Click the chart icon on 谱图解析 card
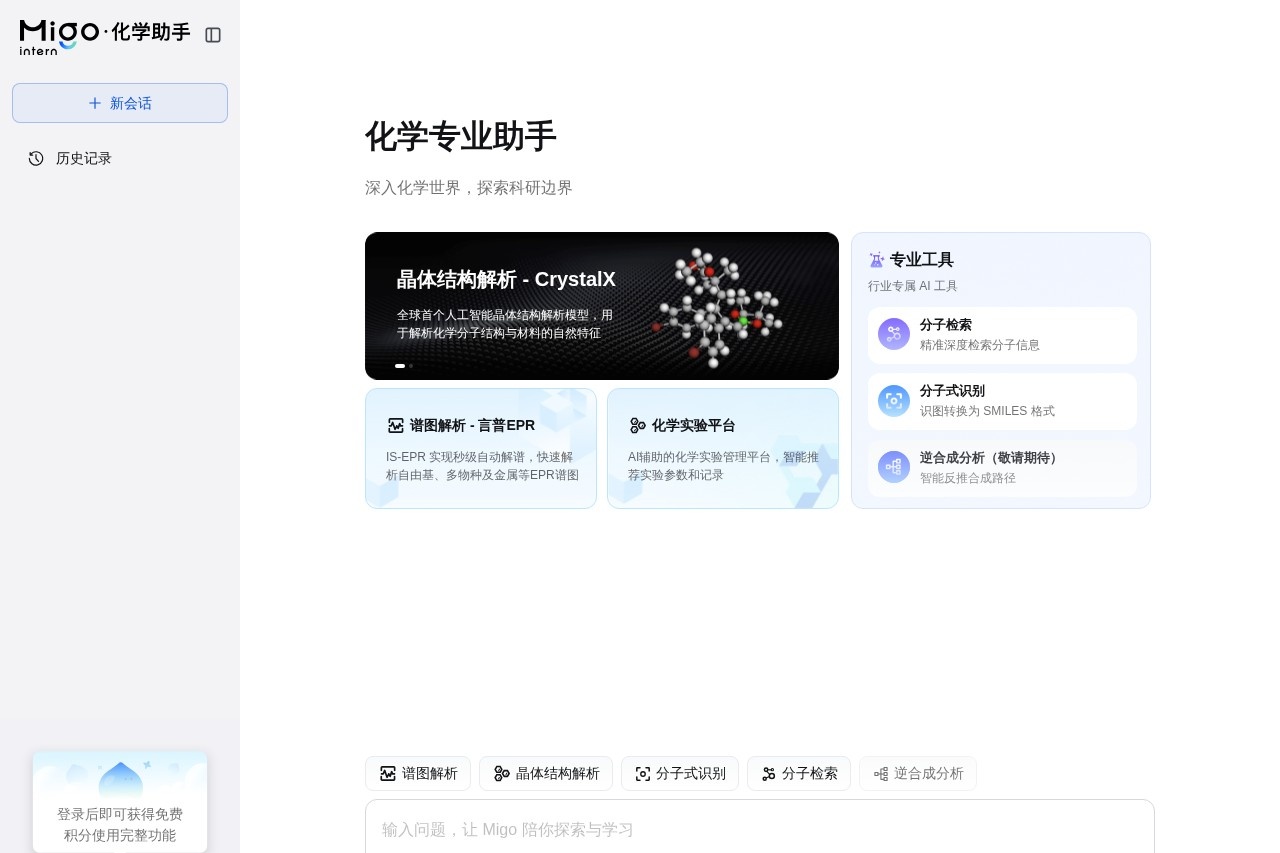The height and width of the screenshot is (853, 1280). (396, 425)
